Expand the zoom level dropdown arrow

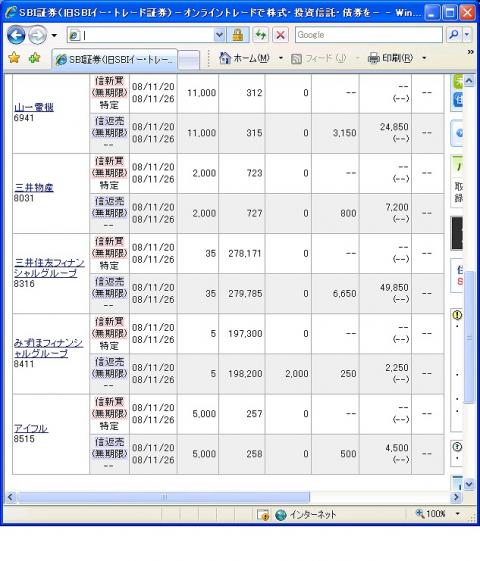coord(457,514)
